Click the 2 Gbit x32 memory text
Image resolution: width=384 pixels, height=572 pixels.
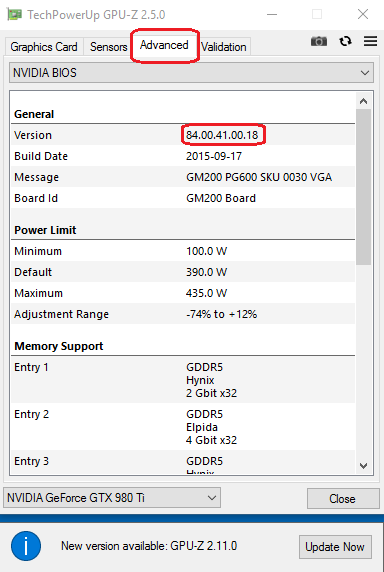[x=212, y=393]
